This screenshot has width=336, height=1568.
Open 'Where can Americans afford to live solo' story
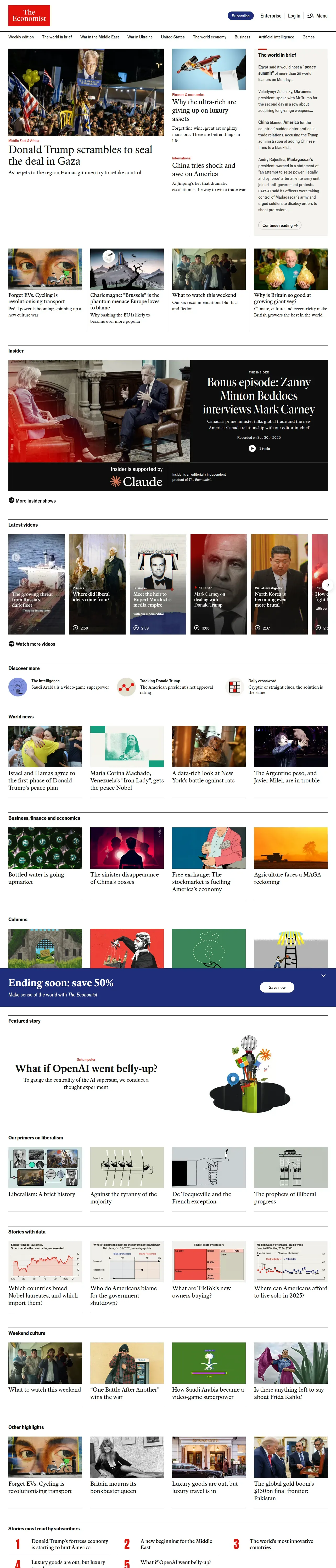[291, 1292]
